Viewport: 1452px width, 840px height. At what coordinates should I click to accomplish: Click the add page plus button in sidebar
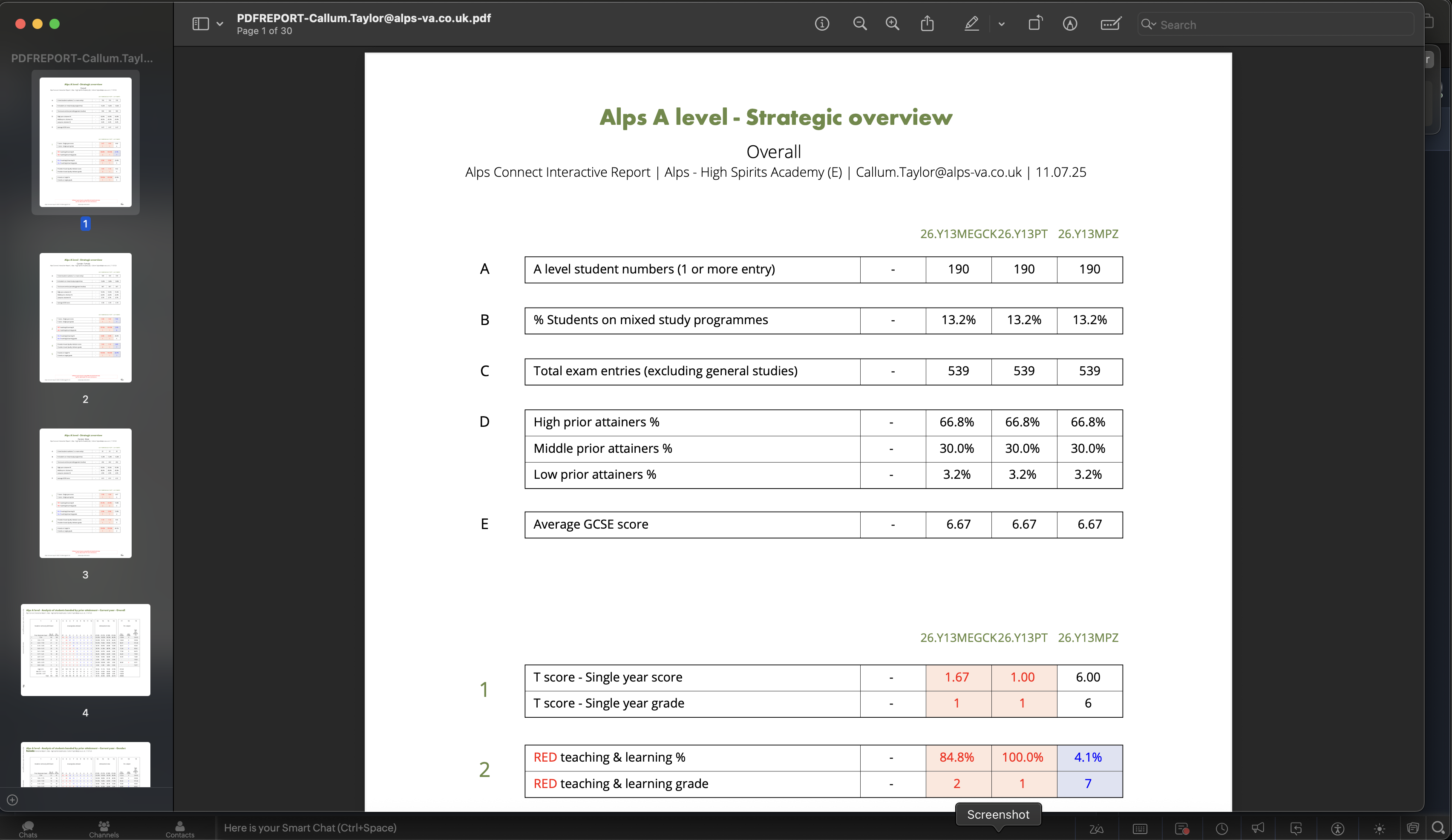point(12,800)
